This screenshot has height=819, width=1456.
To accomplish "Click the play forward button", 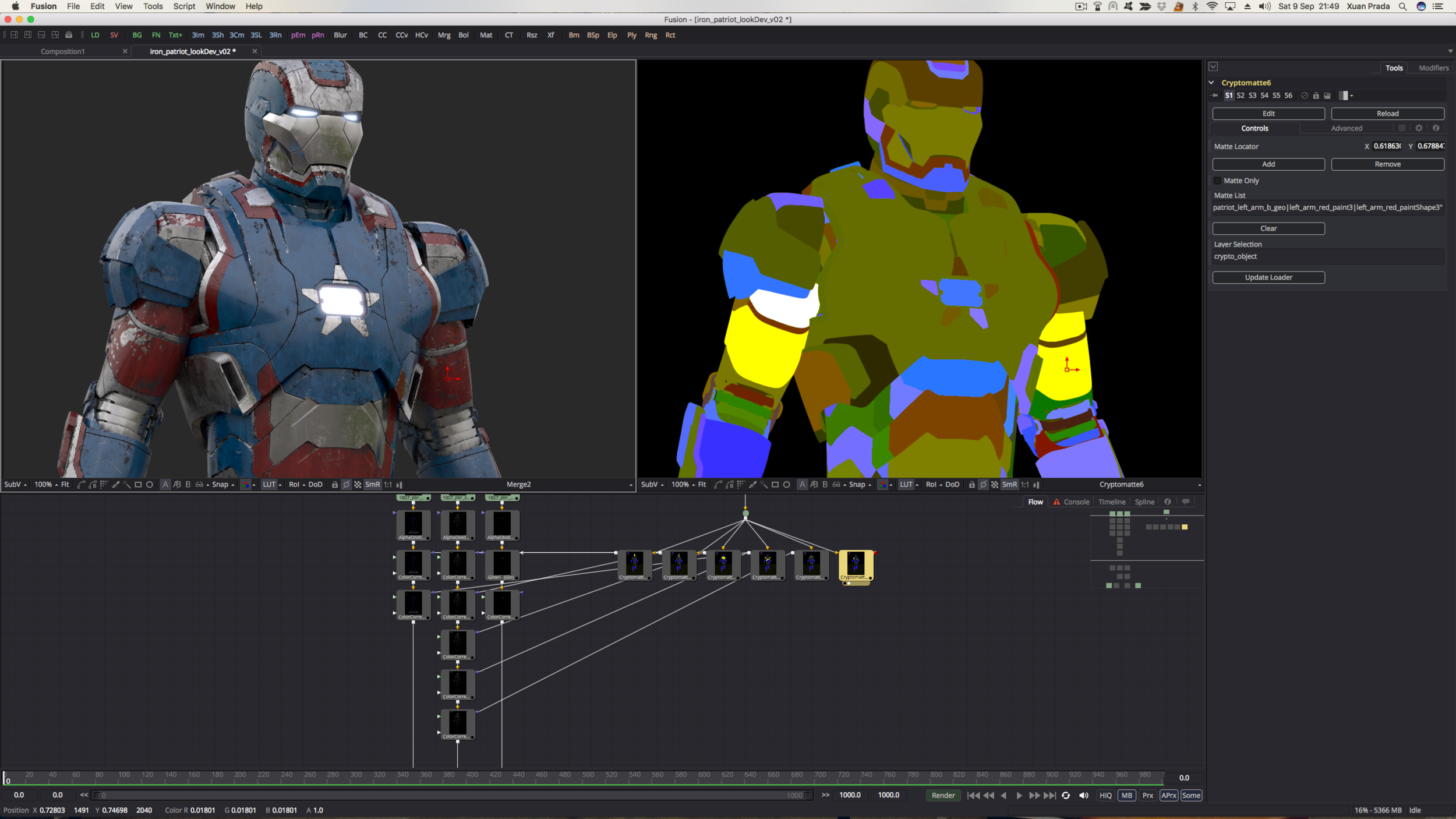I will coord(1019,796).
